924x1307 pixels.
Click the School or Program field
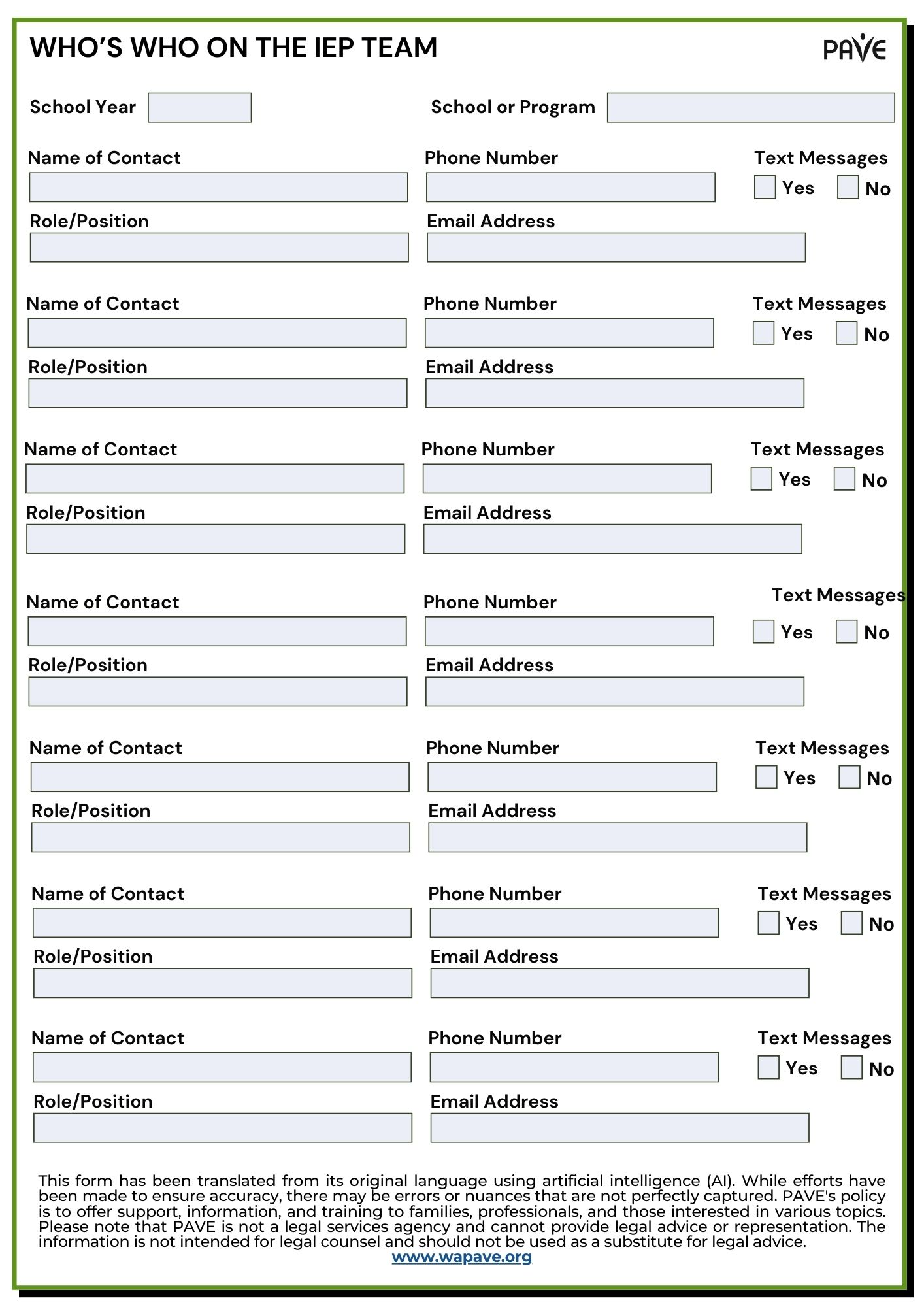point(750,108)
